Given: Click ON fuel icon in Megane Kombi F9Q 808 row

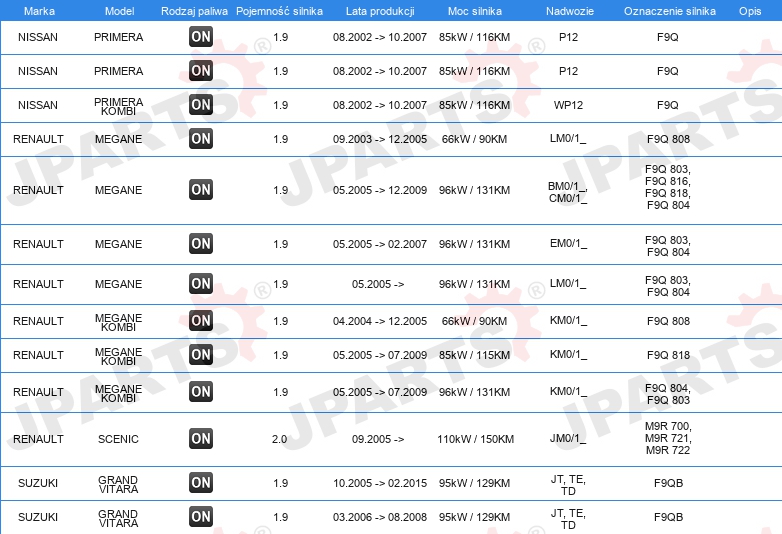Looking at the screenshot, I should point(201,320).
